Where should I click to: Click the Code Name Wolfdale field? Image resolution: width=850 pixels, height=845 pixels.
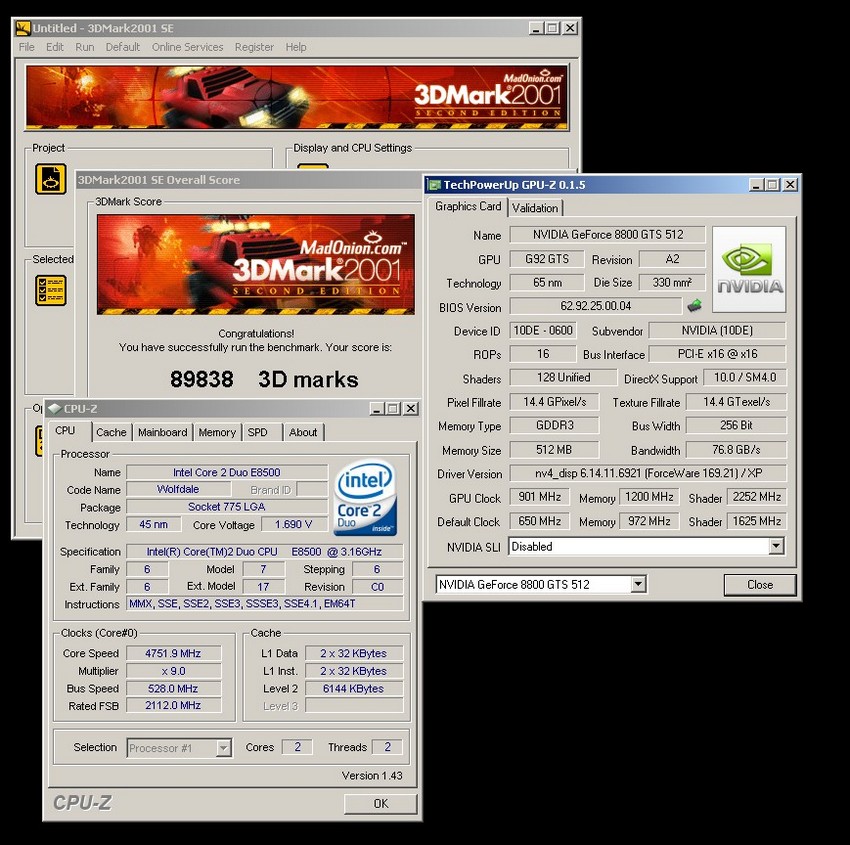coord(178,489)
